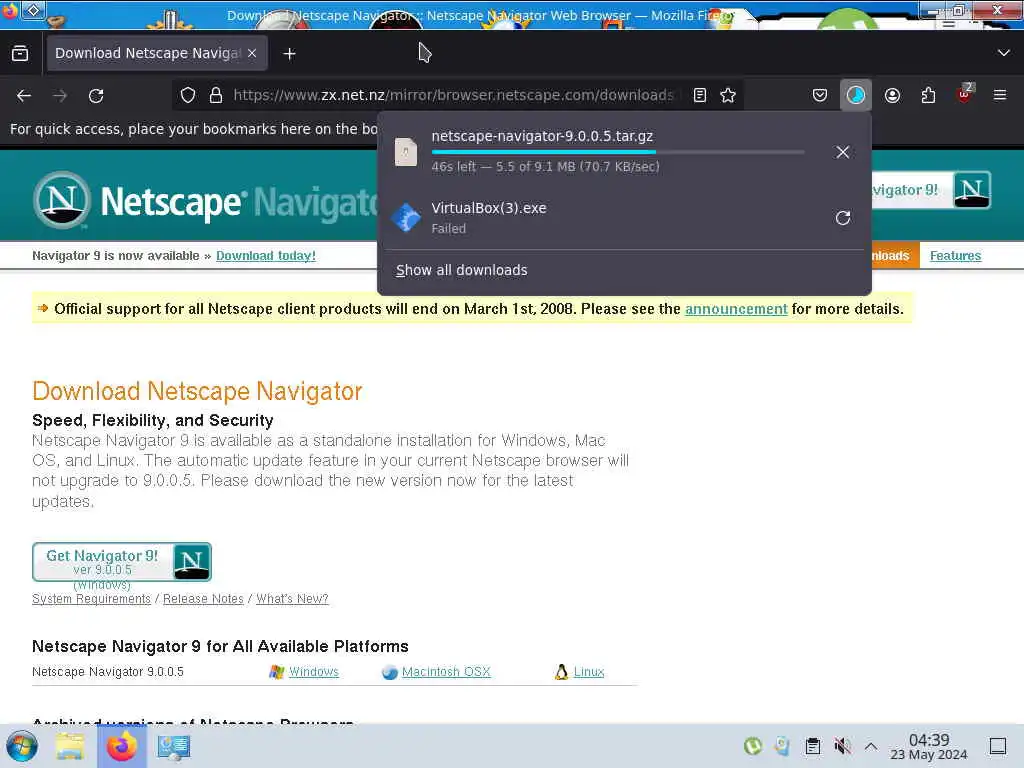
Task: Click the clipboard tray icon
Action: coord(813,746)
